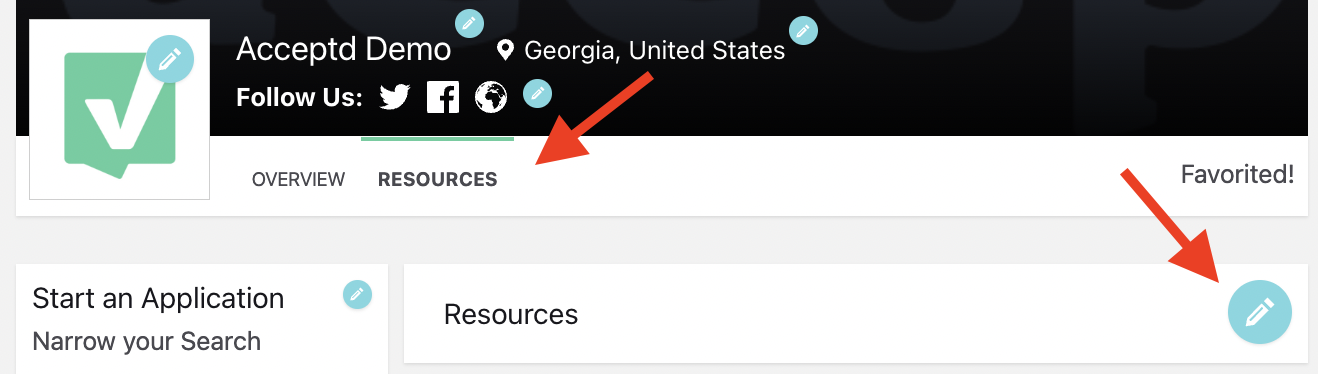This screenshot has height=374, width=1318.
Task: Click Narrow your Search text
Action: (x=147, y=341)
